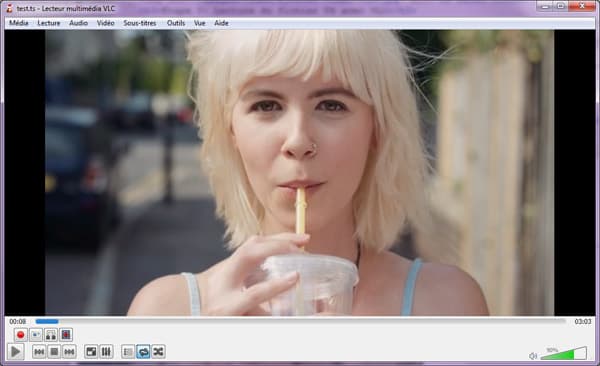This screenshot has width=600, height=366.
Task: Take a video snapshot
Action: pos(36,335)
